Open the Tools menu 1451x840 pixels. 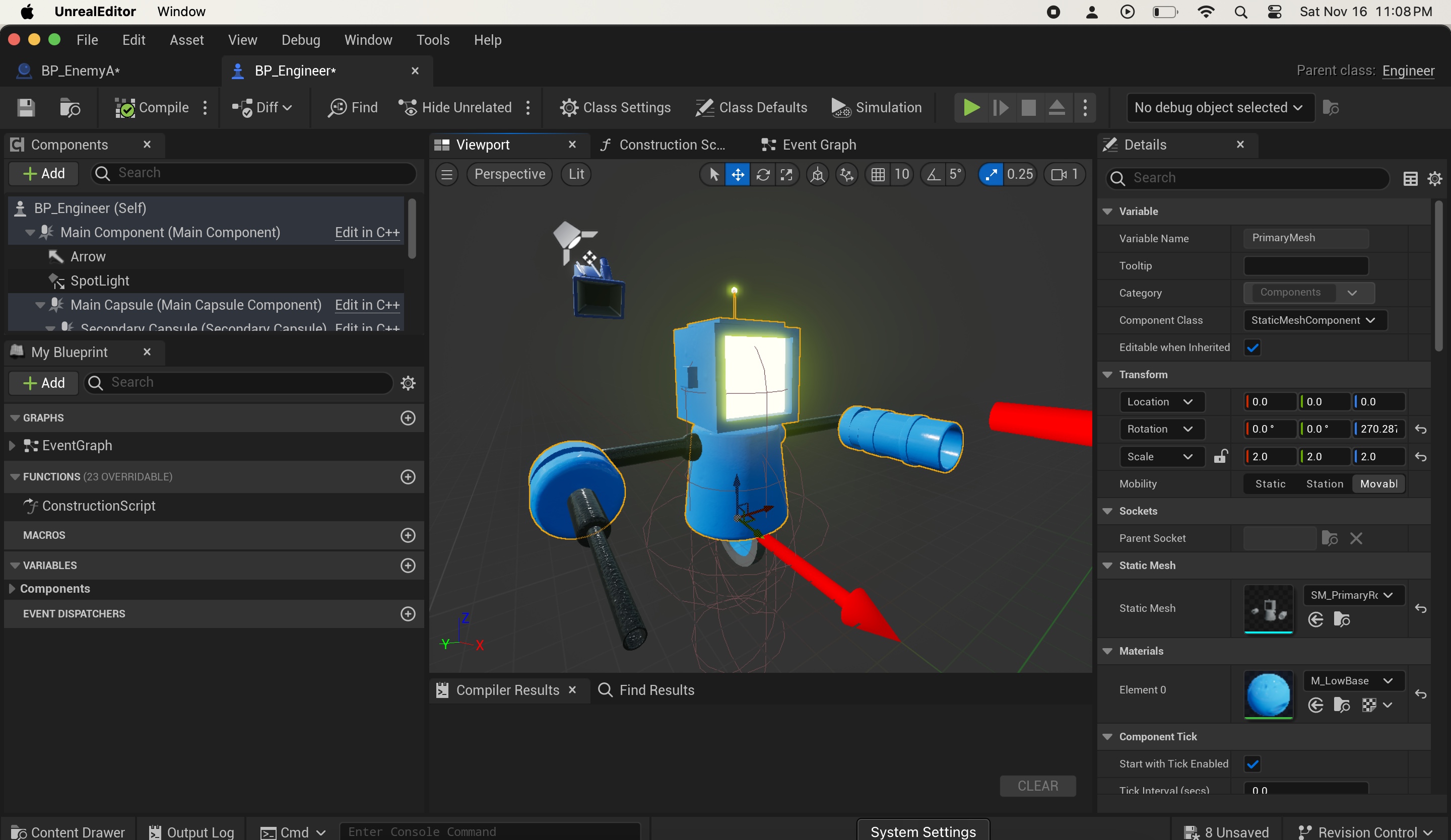[x=432, y=40]
